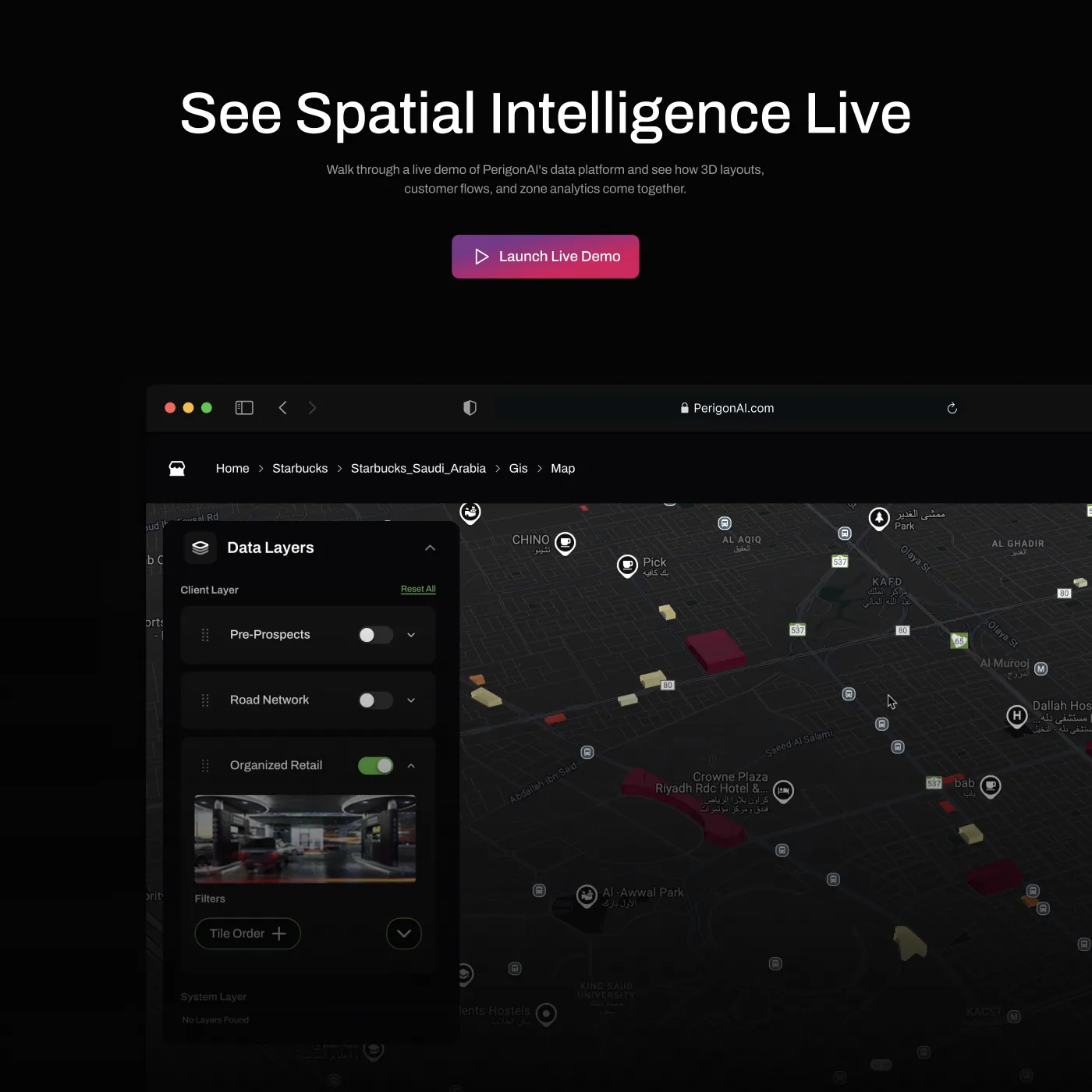Expand filters with the round chevron button
The height and width of the screenshot is (1092, 1092).
tap(404, 934)
